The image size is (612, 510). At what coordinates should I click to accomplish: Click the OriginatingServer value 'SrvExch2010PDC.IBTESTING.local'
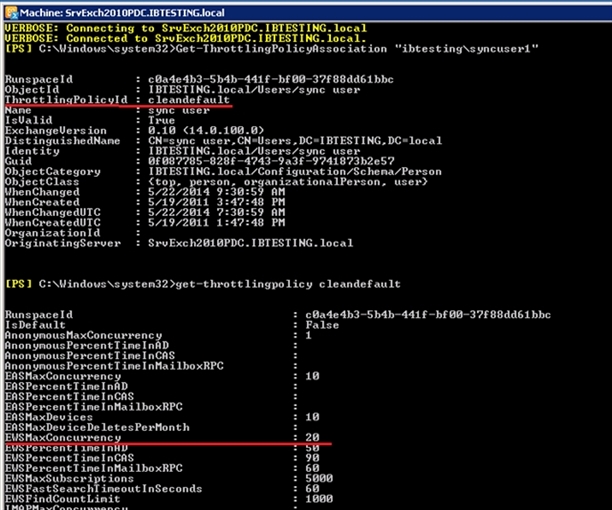click(251, 243)
